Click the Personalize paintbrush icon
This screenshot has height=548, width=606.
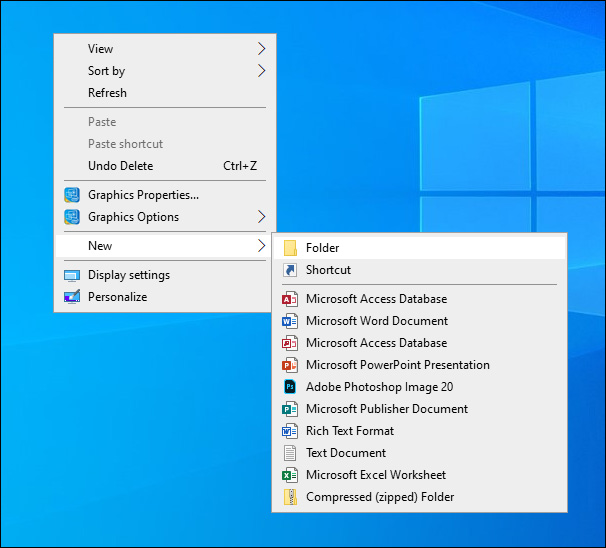click(x=72, y=297)
